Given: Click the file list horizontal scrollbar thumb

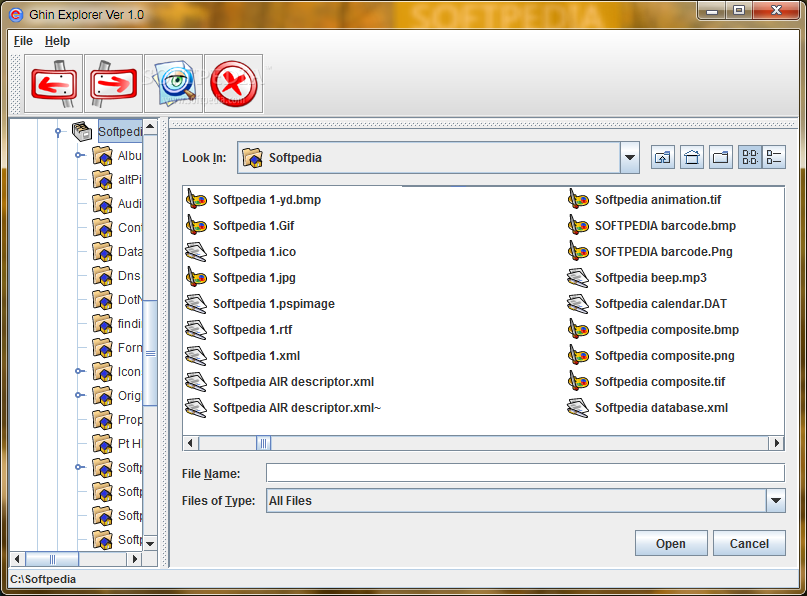Looking at the screenshot, I should click(264, 443).
